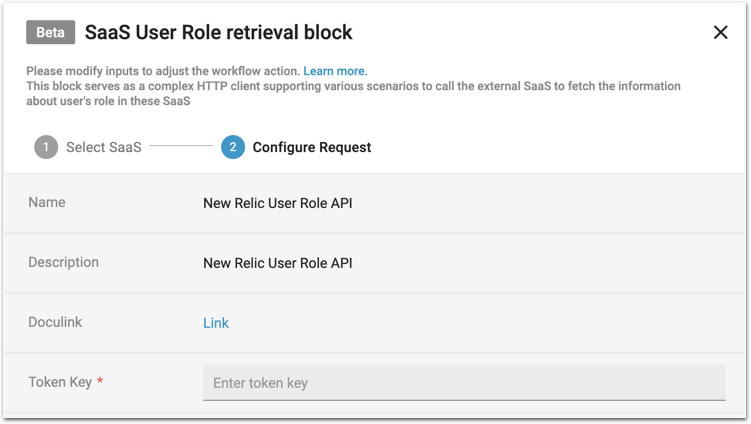Click the Name field label

(x=47, y=203)
